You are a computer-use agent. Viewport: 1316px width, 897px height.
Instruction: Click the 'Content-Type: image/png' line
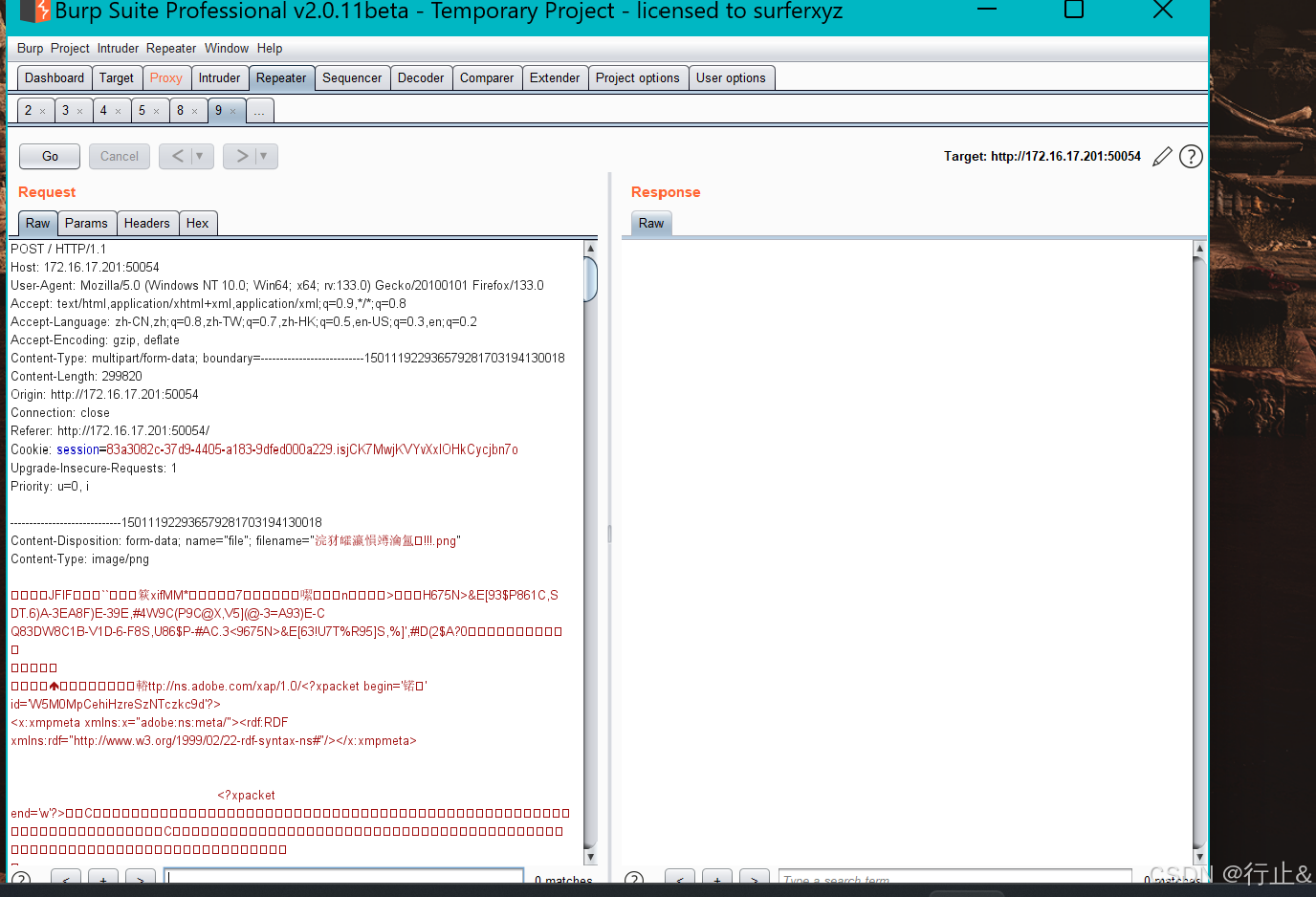80,558
